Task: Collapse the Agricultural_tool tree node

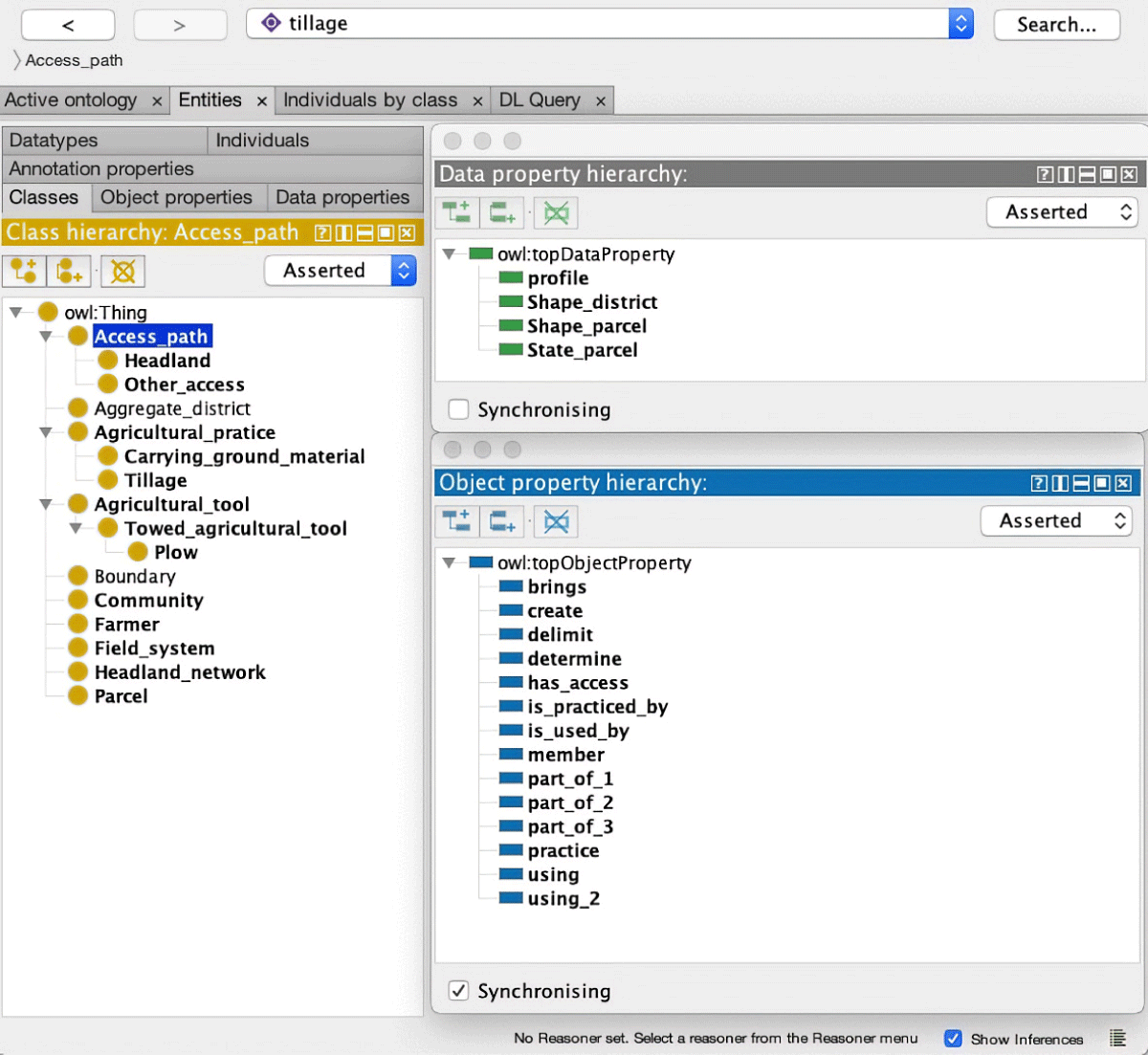Action: (46, 504)
